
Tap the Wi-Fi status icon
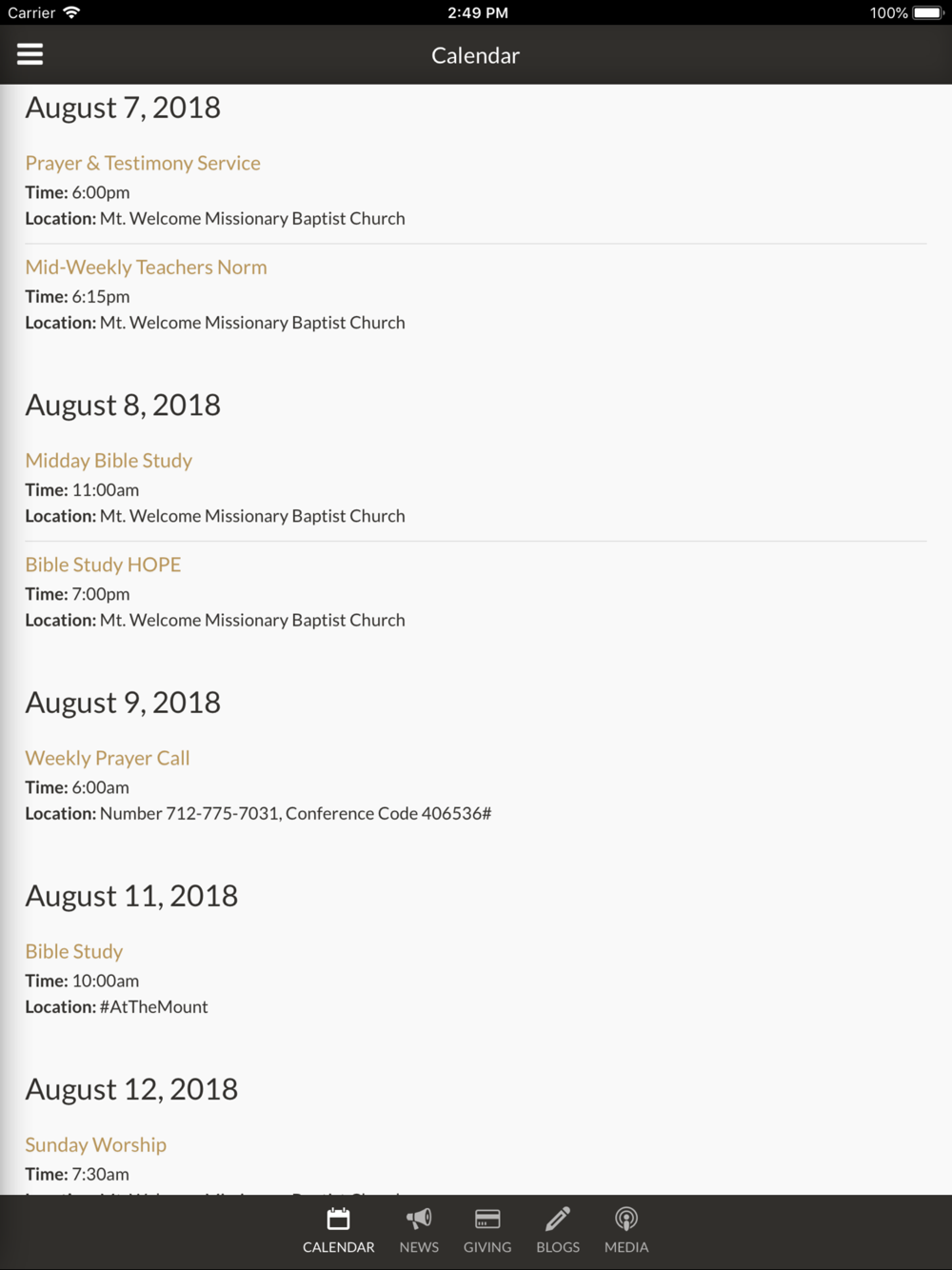(71, 12)
